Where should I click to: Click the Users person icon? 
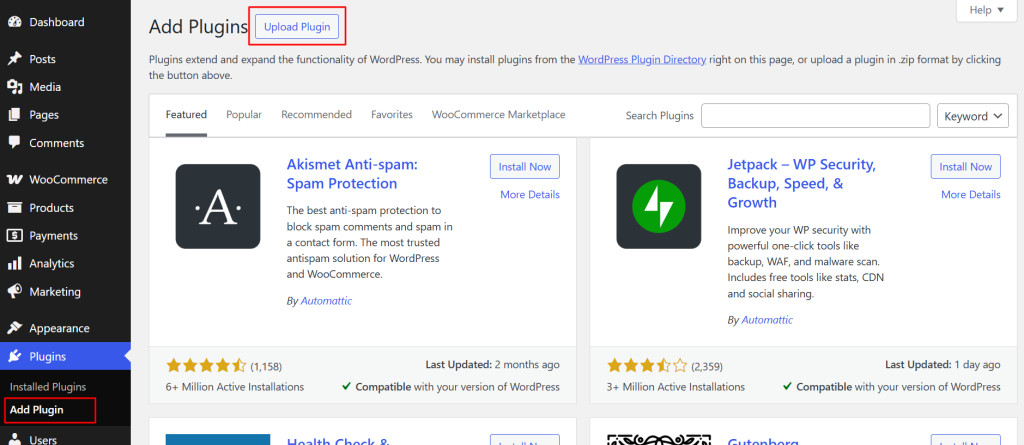tap(14, 439)
